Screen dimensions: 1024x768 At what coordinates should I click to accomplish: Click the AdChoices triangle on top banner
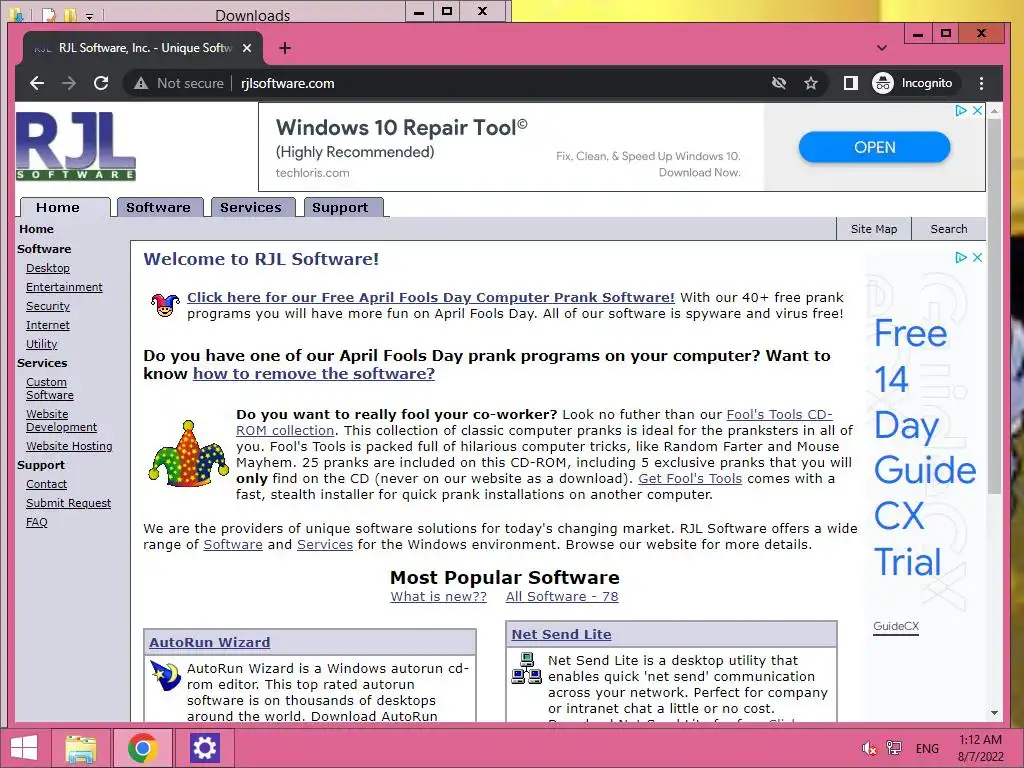coord(961,110)
